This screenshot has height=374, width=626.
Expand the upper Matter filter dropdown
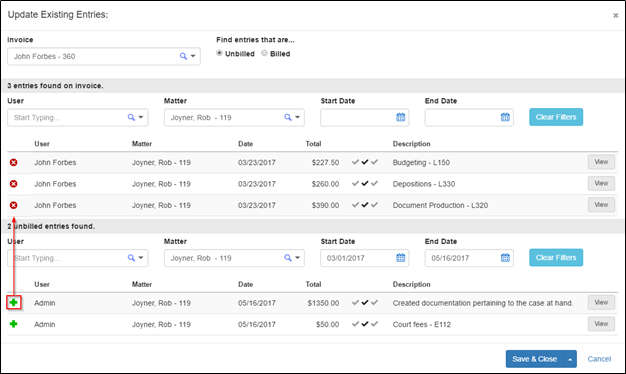tap(297, 117)
